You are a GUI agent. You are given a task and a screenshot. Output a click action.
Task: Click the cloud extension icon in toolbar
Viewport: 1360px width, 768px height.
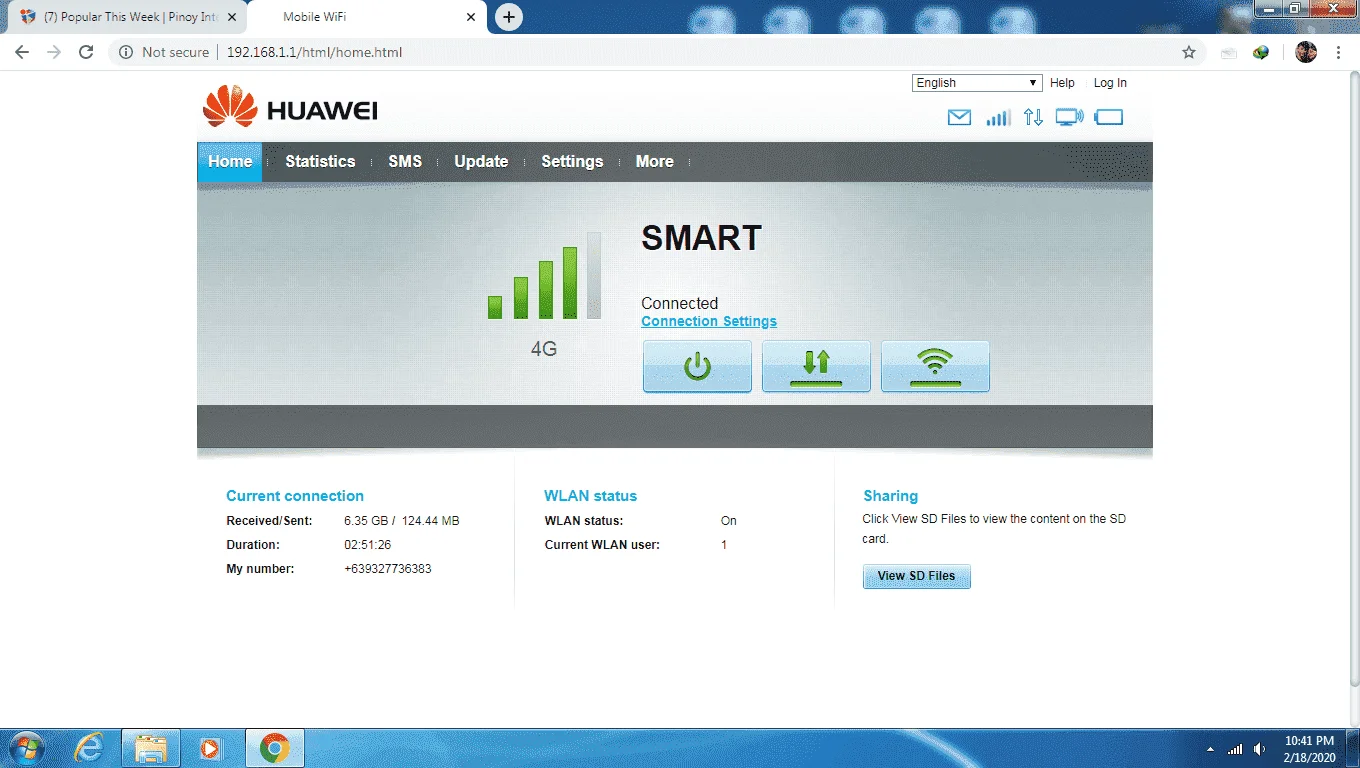pyautogui.click(x=1229, y=52)
